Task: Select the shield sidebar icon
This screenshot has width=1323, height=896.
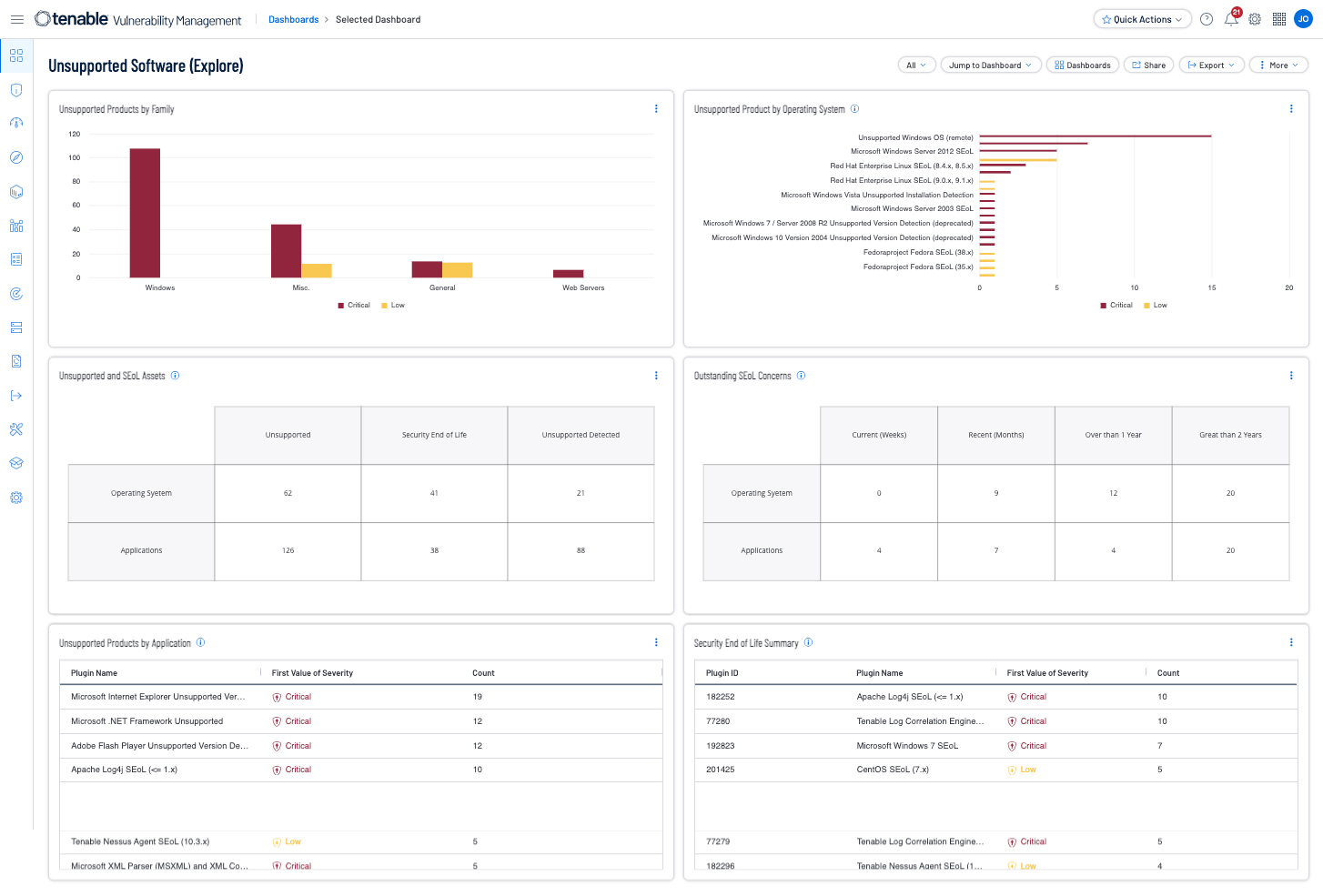Action: [16, 89]
